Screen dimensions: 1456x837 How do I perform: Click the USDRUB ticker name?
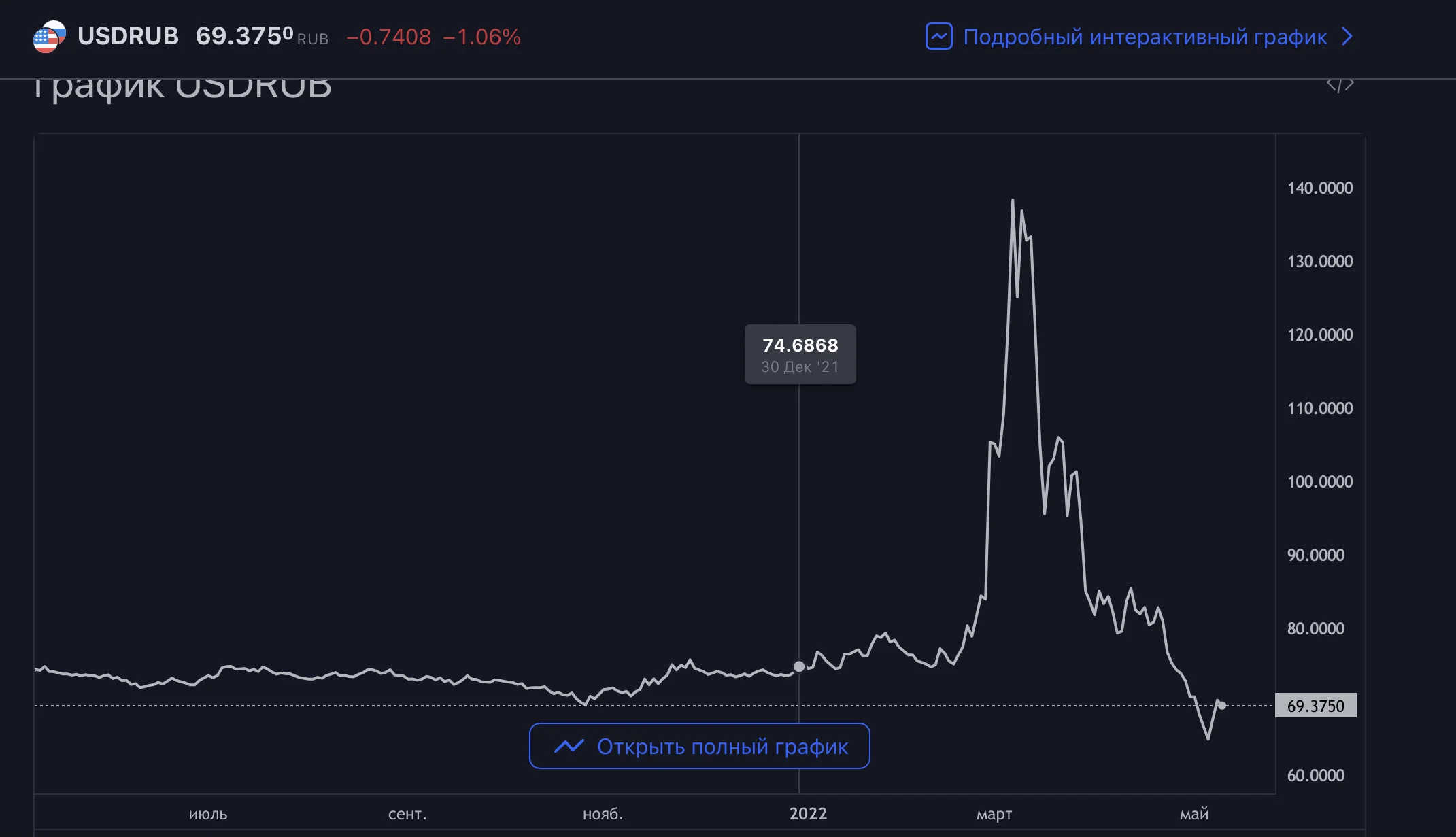click(x=128, y=36)
